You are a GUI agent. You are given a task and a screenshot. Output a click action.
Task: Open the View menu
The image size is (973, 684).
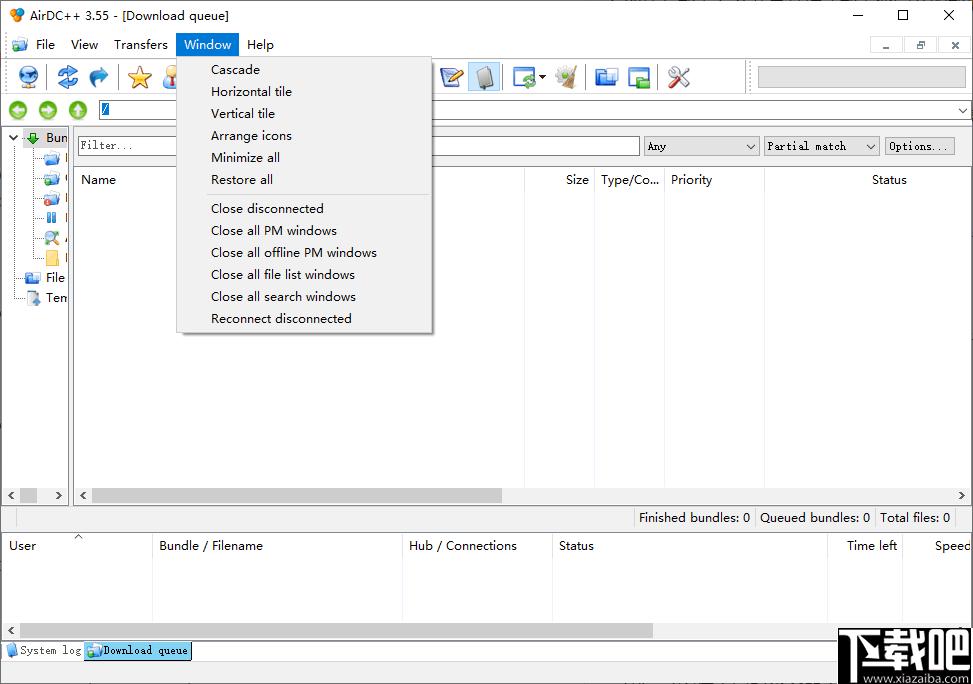tap(84, 45)
